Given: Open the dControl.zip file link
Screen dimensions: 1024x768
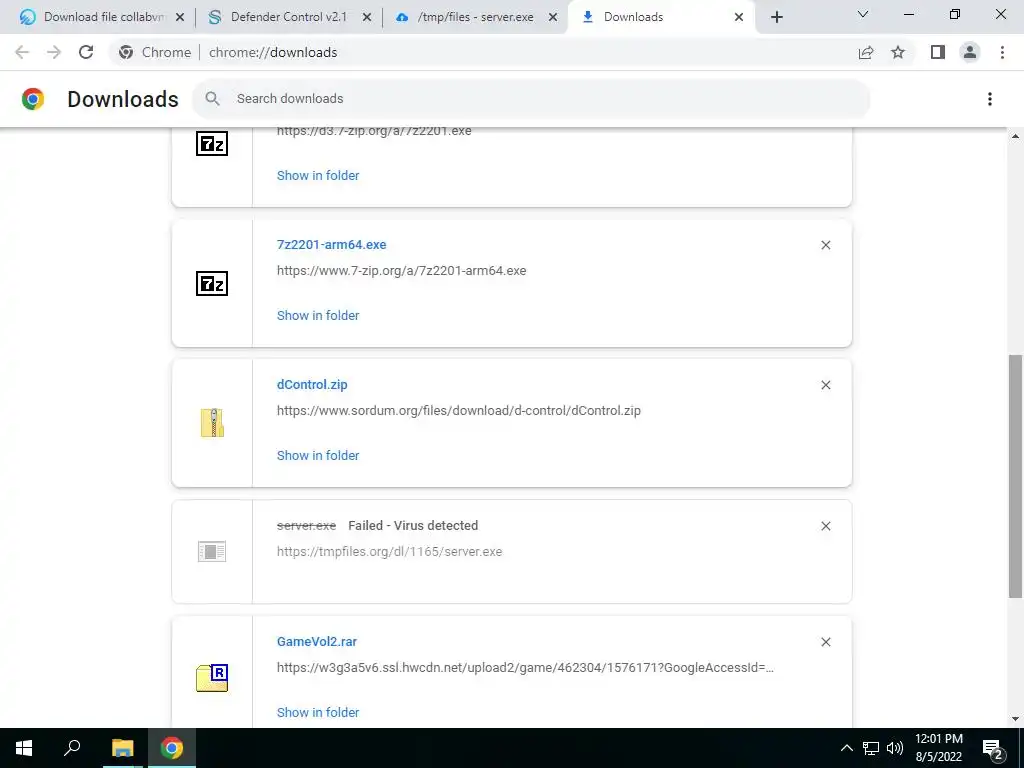Looking at the screenshot, I should coord(312,385).
